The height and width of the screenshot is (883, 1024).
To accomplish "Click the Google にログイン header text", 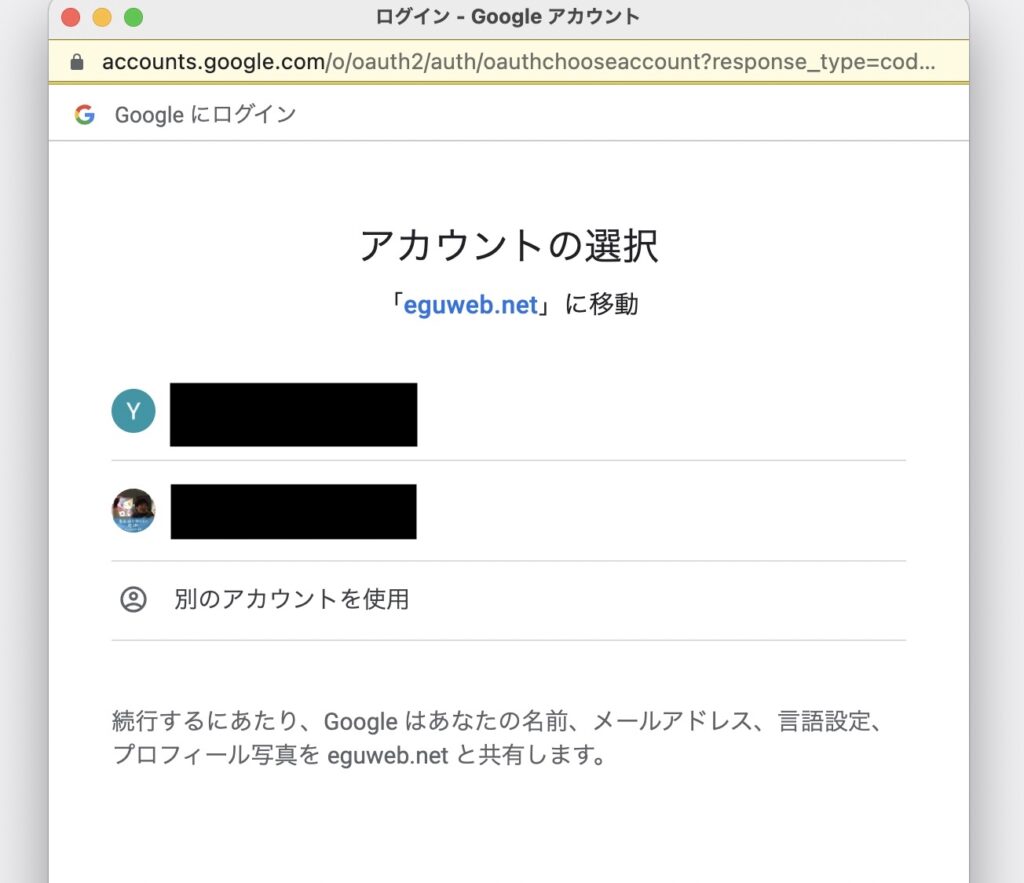I will pyautogui.click(x=205, y=115).
